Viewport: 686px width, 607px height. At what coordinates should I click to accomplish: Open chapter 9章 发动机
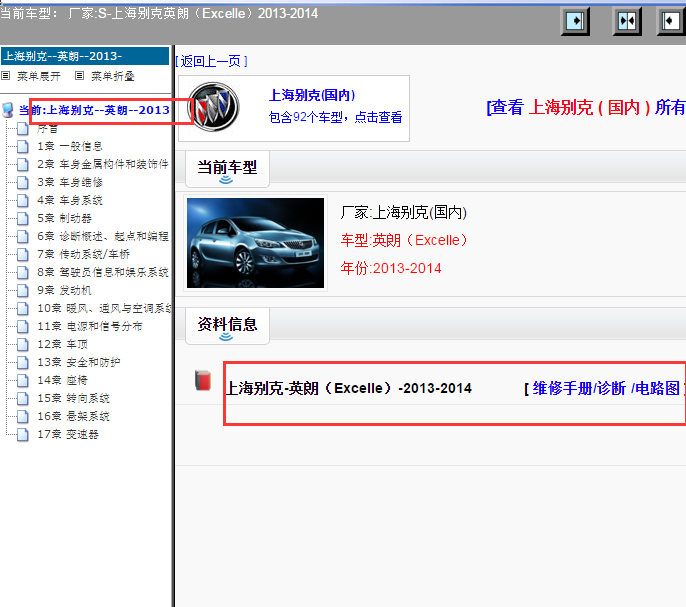64,290
